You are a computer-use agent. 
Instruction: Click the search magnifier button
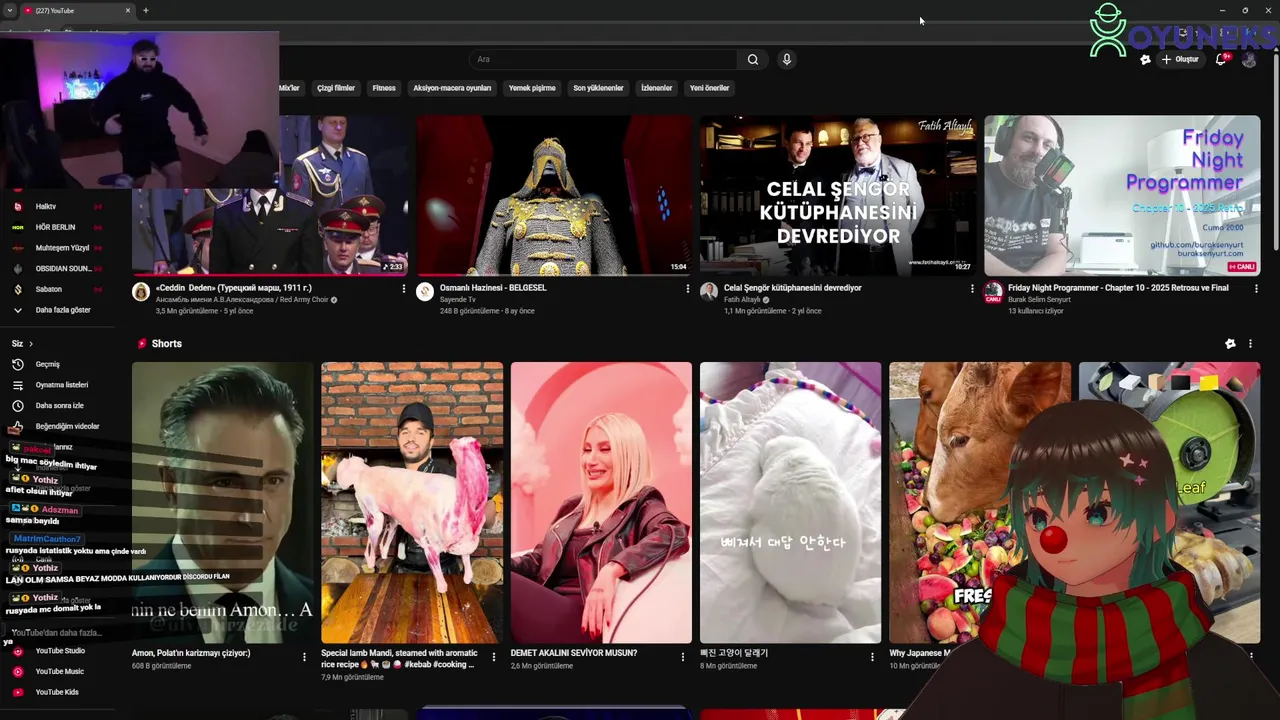click(x=753, y=59)
